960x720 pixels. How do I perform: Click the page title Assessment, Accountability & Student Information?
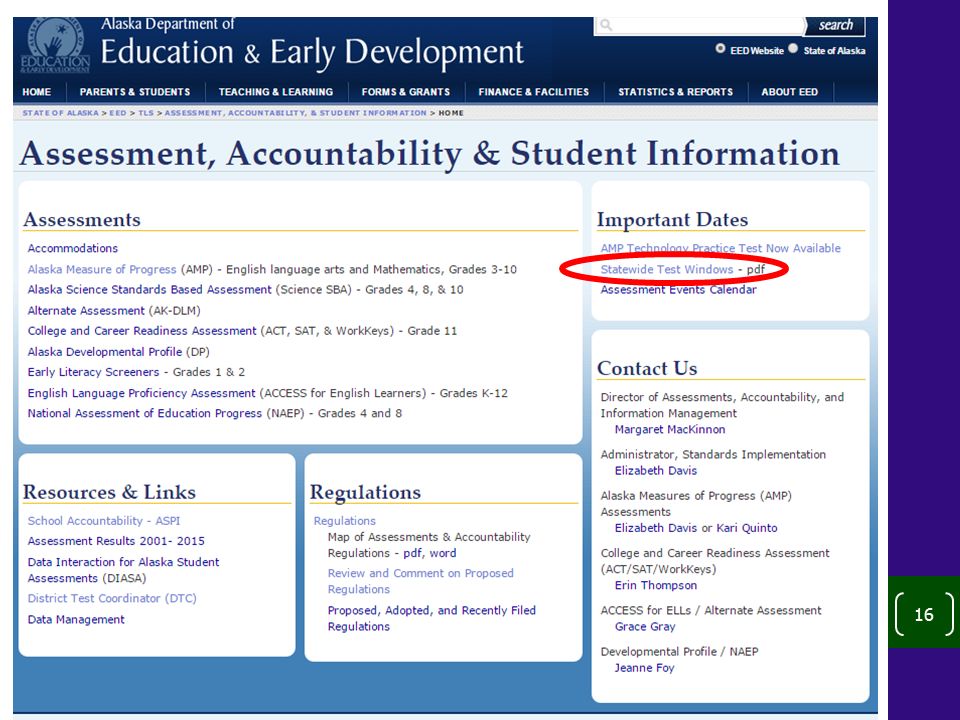430,153
